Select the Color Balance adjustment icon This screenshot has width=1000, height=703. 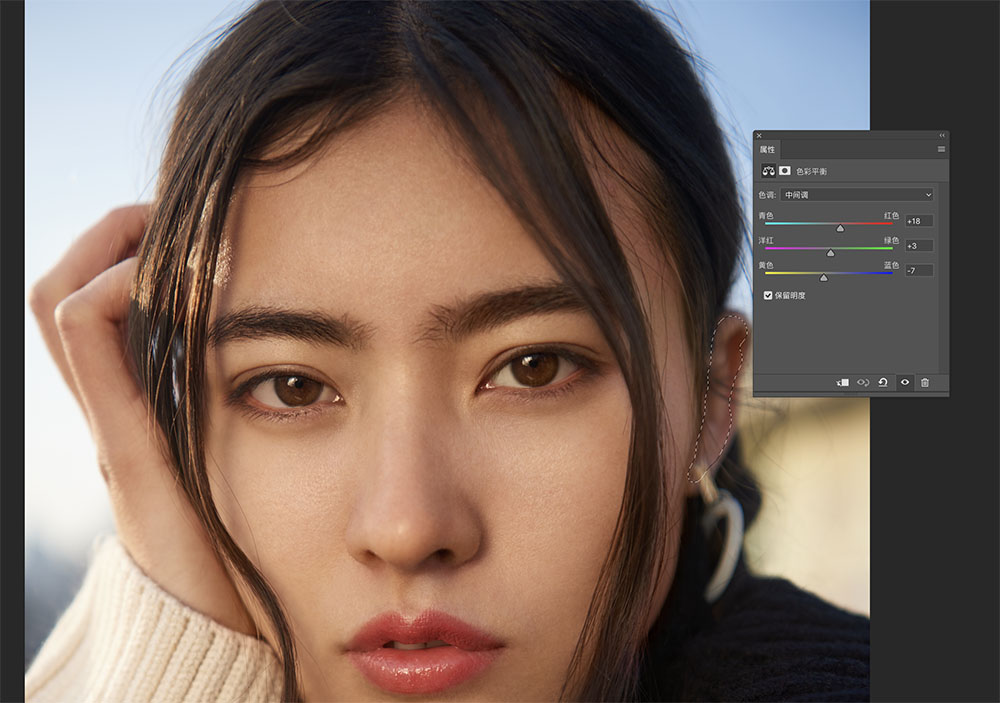click(768, 171)
